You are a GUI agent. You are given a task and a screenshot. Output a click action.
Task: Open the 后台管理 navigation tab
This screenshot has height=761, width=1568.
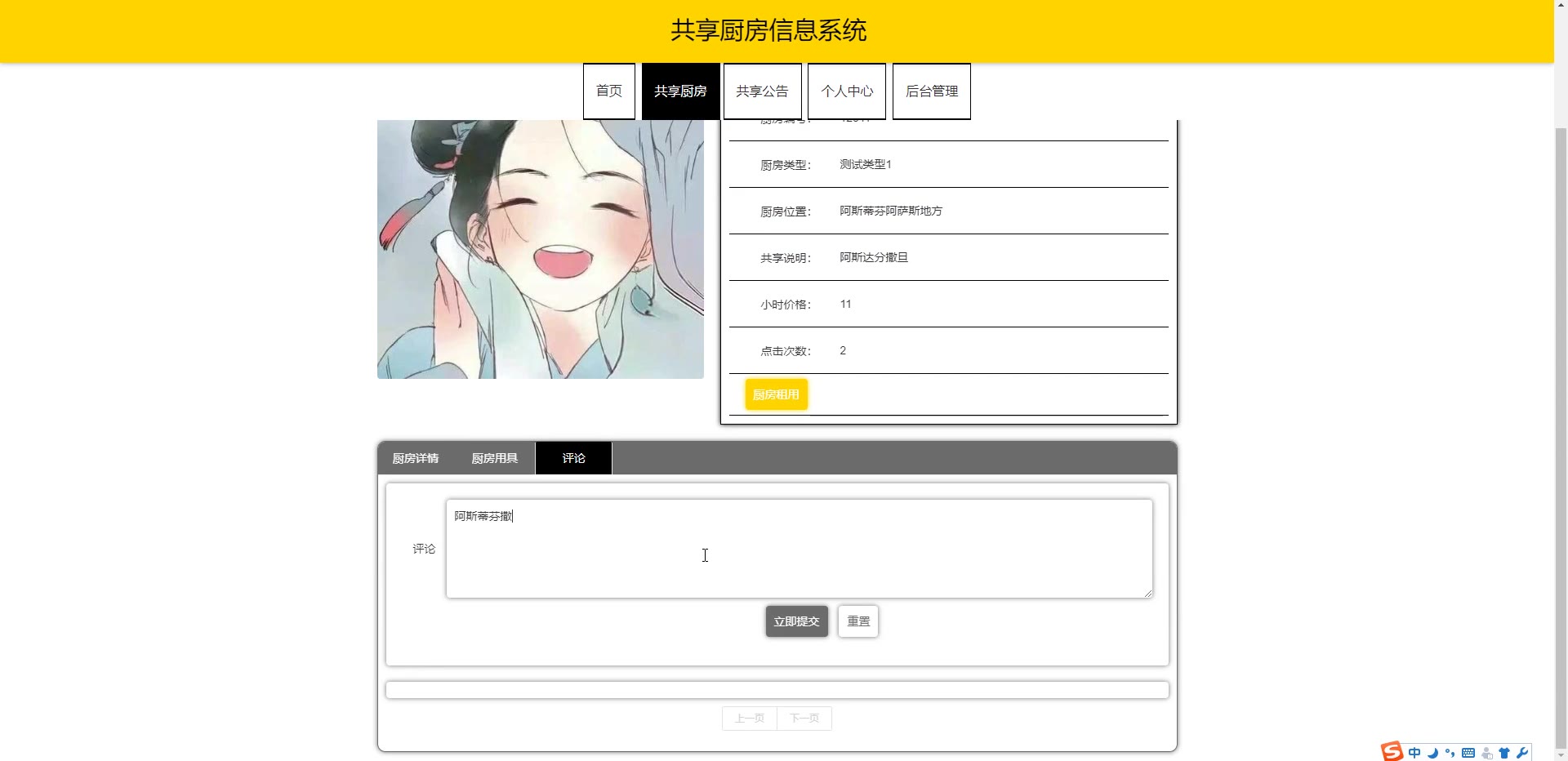[x=932, y=91]
